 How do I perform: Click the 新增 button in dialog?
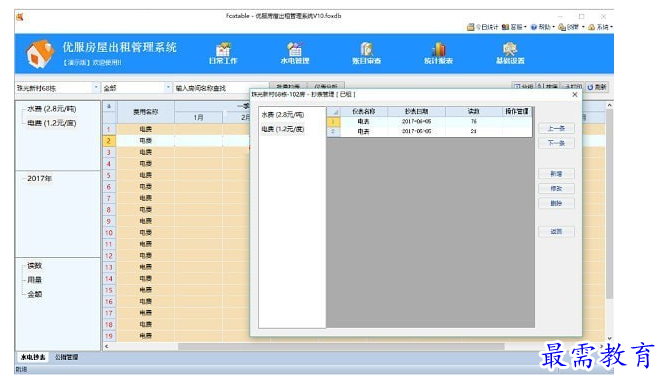[556, 174]
